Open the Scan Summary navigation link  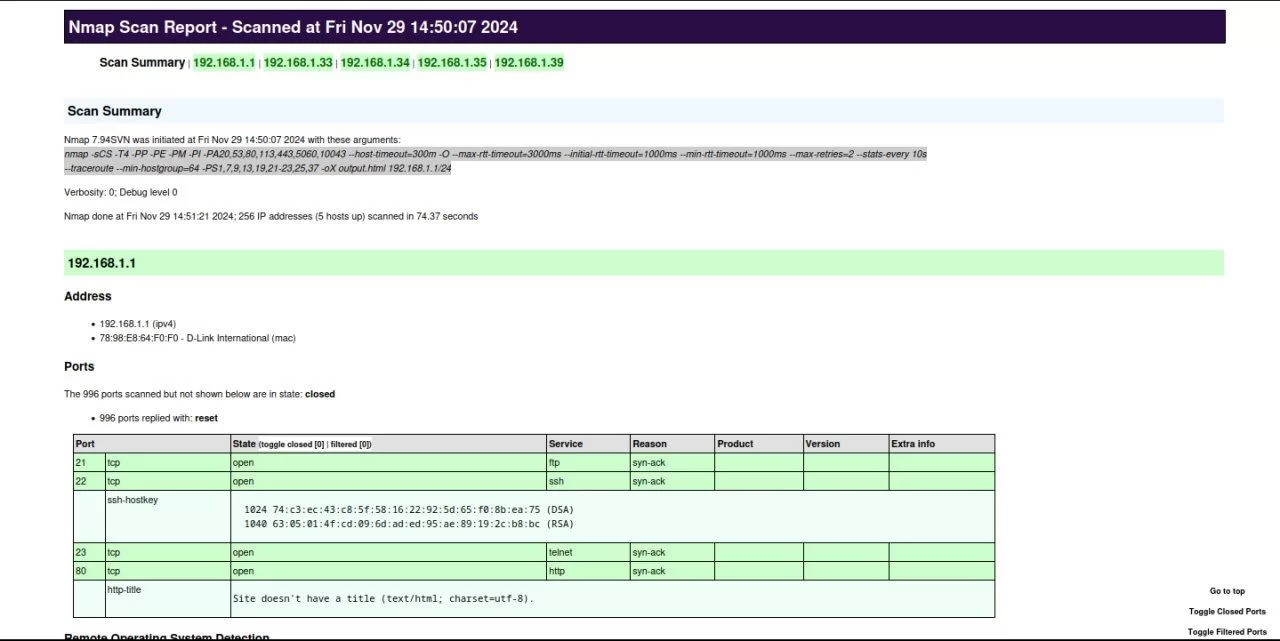pyautogui.click(x=142, y=62)
